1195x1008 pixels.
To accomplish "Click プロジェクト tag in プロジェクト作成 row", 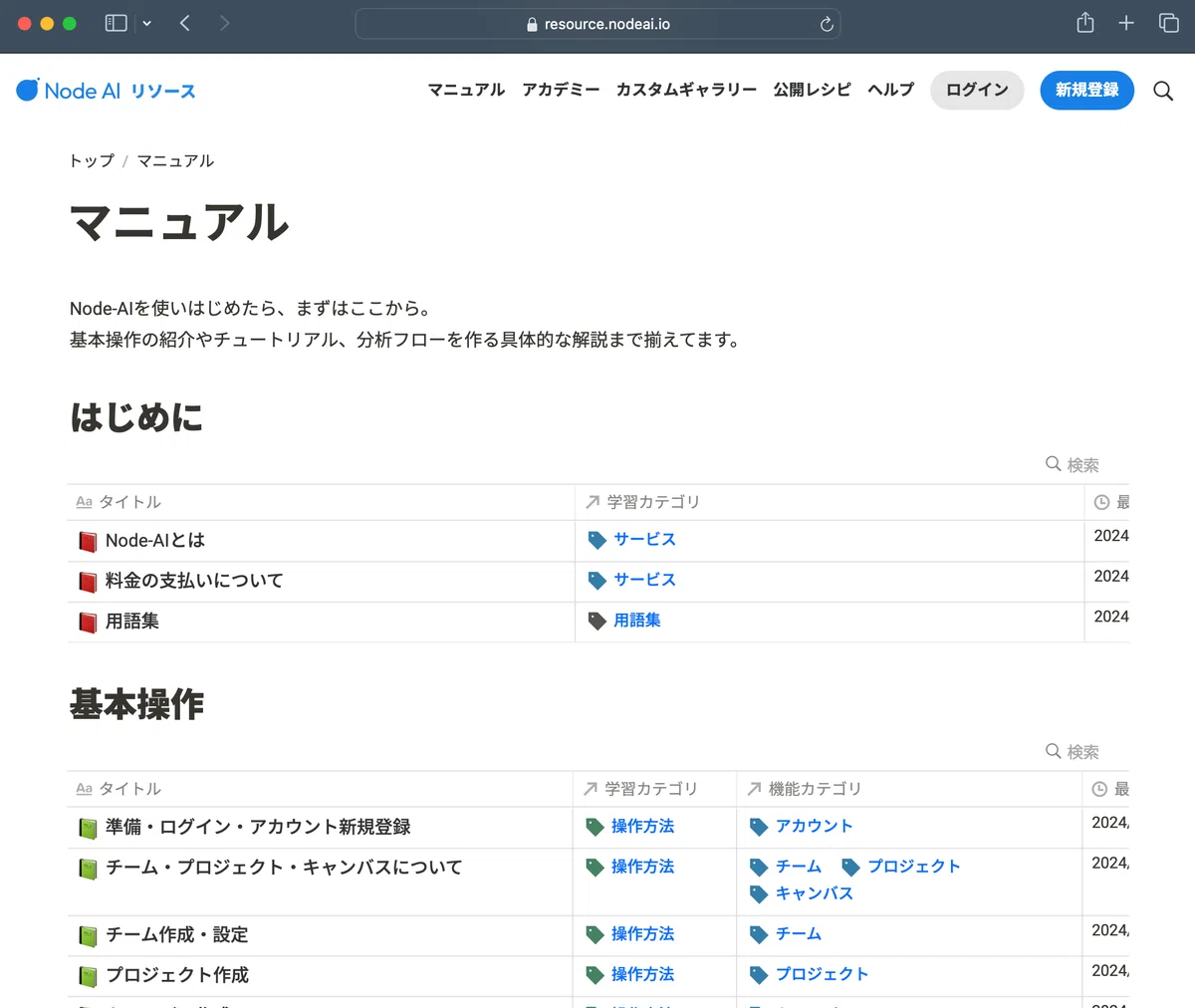I will click(x=822, y=974).
